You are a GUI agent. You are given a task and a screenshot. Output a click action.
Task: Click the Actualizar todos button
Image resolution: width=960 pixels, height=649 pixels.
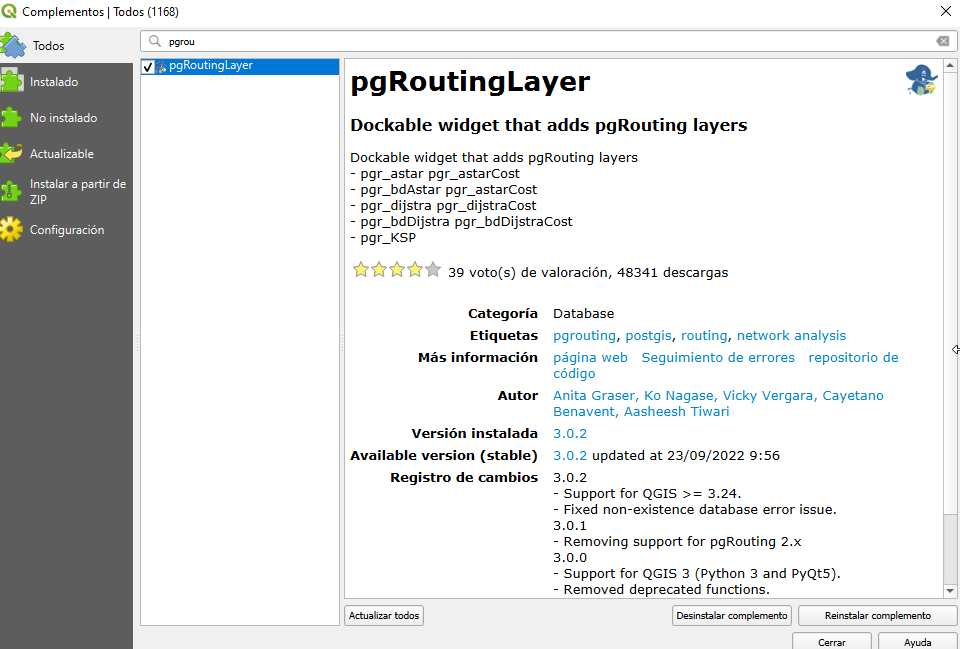(x=384, y=616)
